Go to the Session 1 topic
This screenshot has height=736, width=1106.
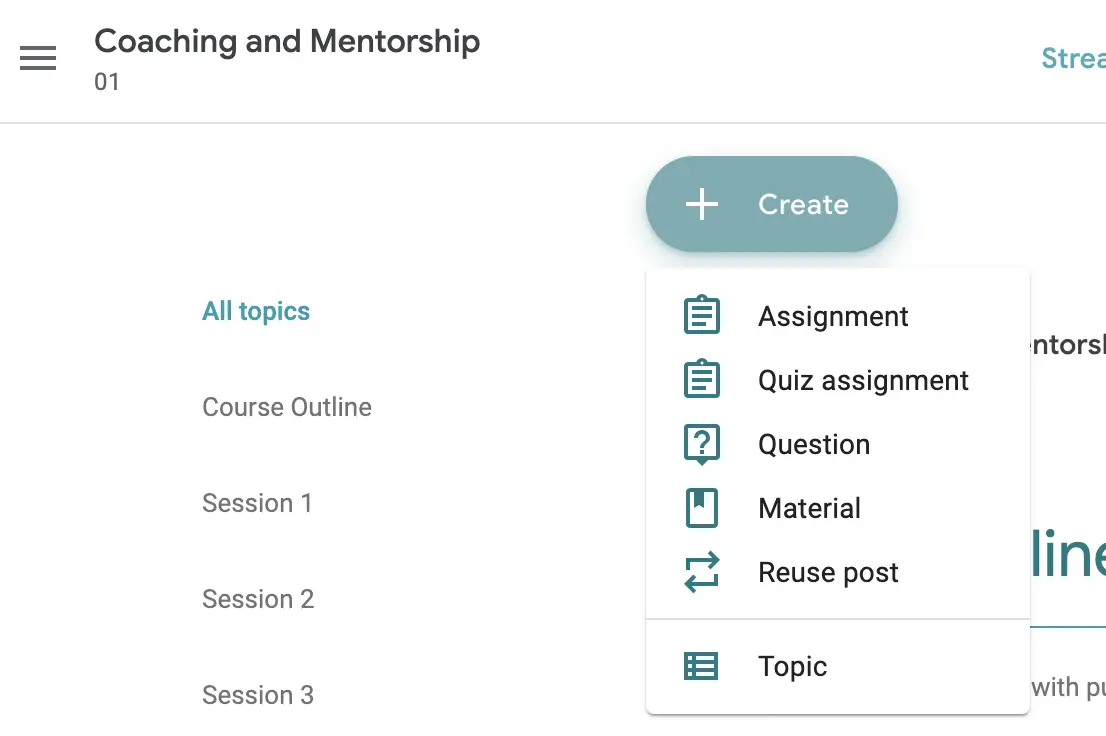257,503
